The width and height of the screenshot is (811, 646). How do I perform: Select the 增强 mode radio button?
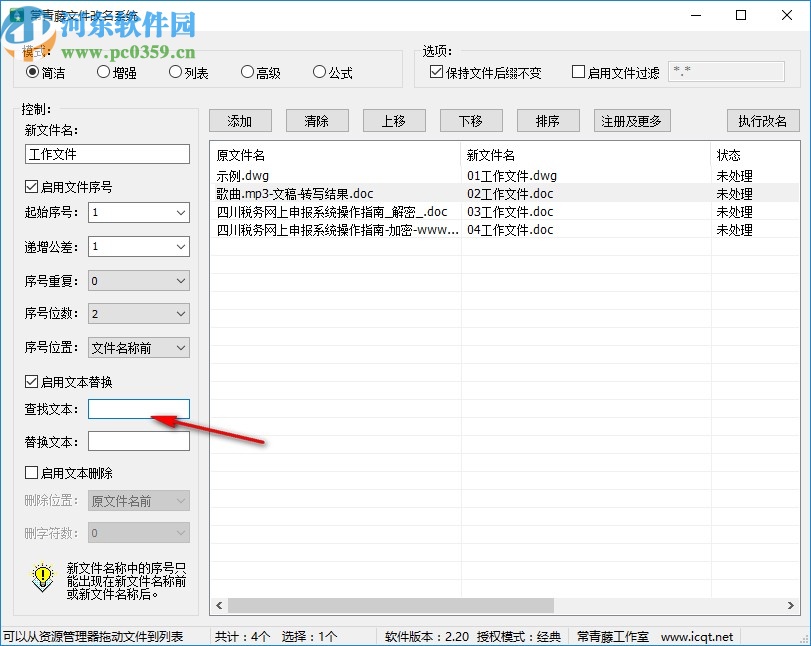(x=104, y=72)
